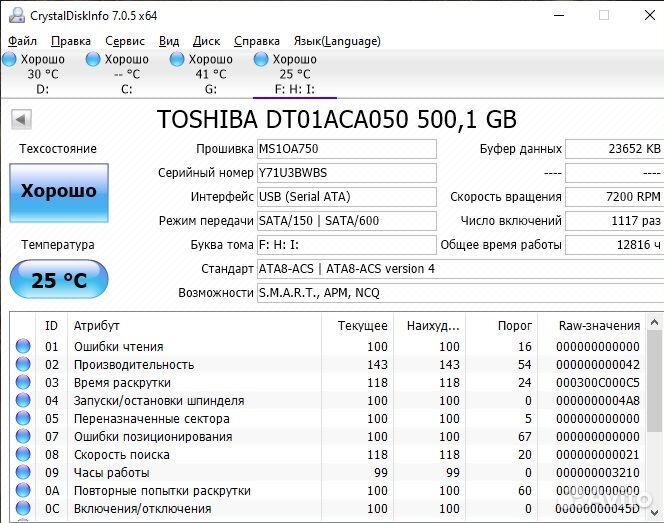Open the Правка menu
664x523 pixels.
71,41
